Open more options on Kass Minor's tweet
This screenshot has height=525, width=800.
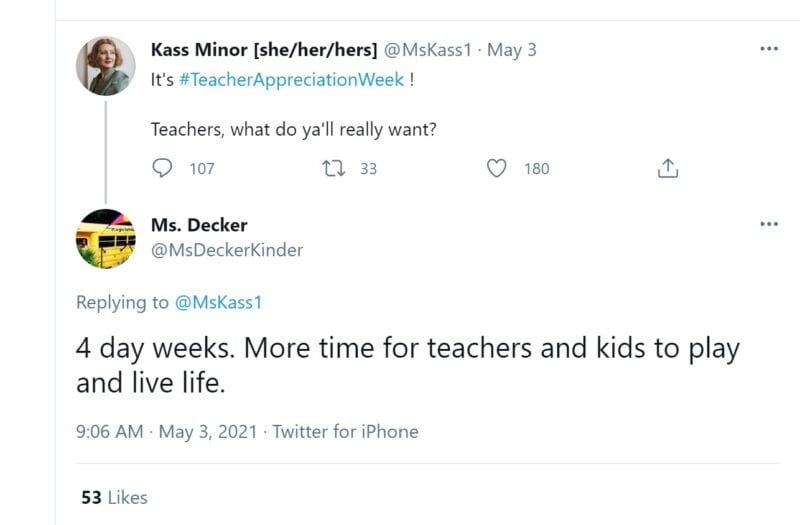768,49
